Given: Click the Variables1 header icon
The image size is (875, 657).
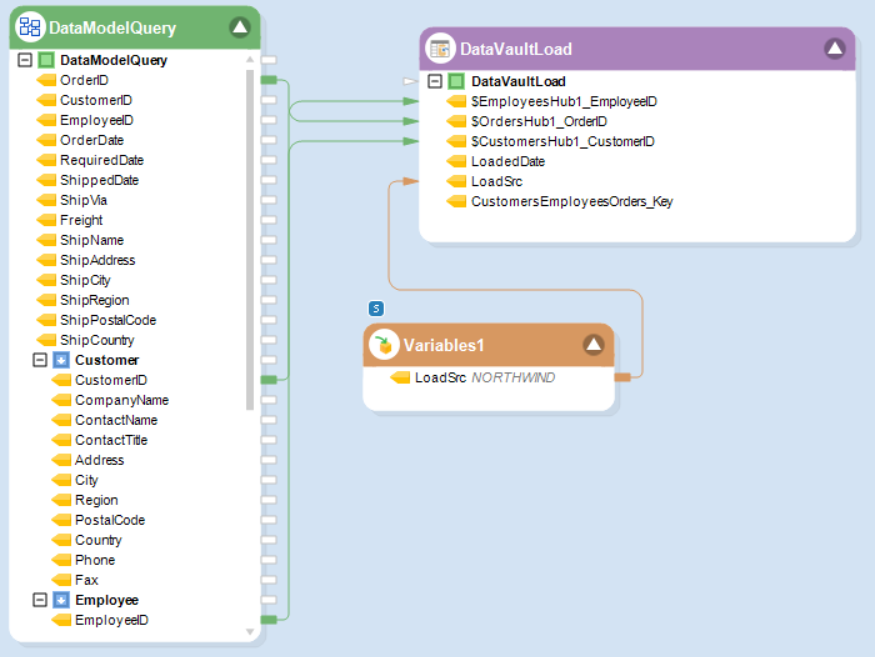Looking at the screenshot, I should click(x=383, y=345).
